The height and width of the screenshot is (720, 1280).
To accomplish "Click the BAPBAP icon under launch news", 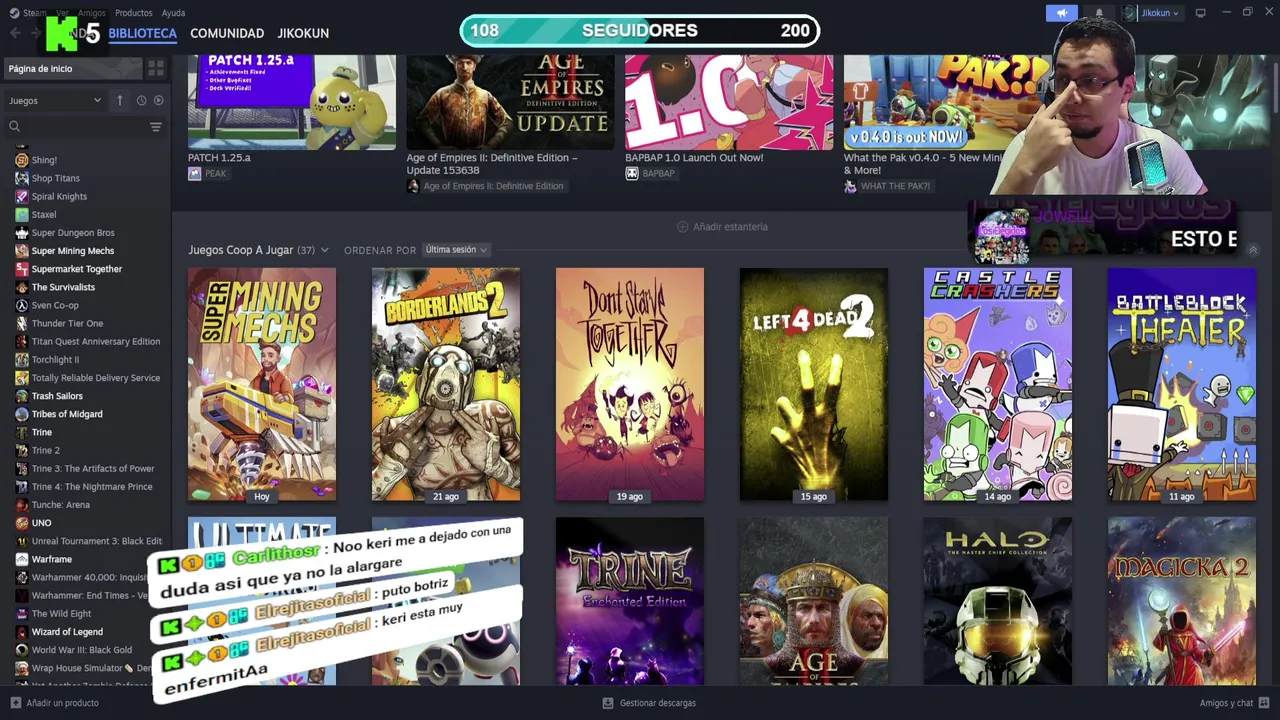I will click(x=632, y=173).
